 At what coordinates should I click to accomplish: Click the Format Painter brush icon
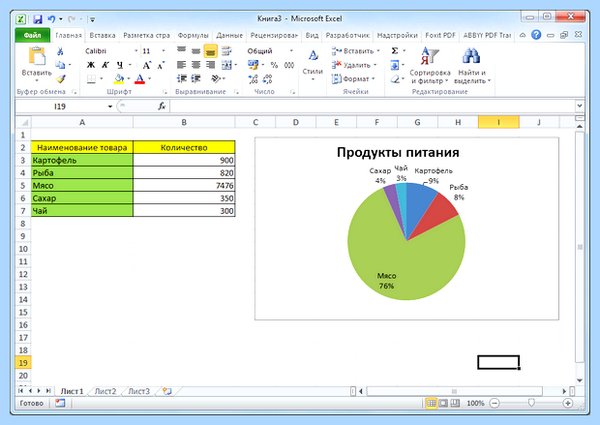point(60,79)
